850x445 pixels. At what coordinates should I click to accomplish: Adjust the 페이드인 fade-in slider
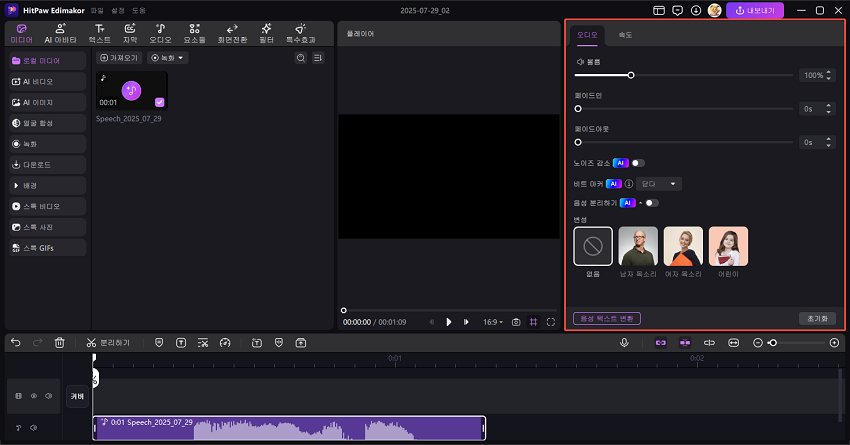(x=684, y=109)
